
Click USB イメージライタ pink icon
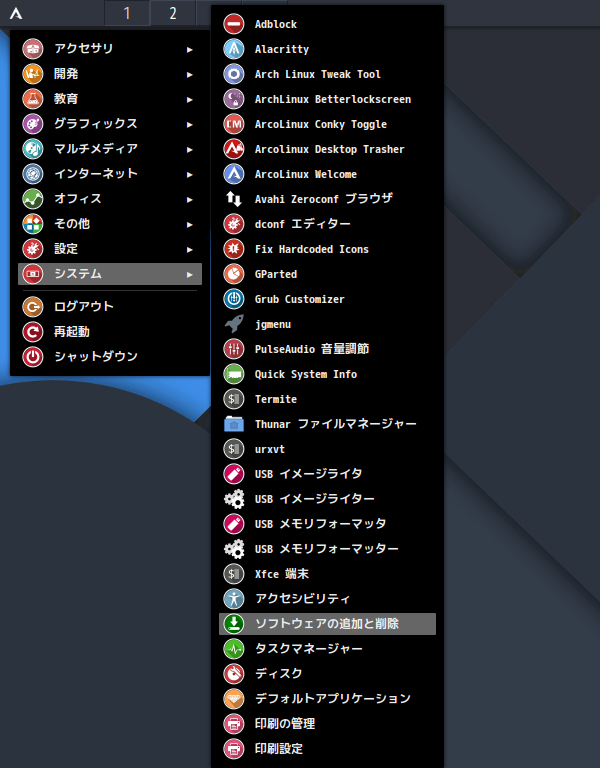(x=234, y=474)
